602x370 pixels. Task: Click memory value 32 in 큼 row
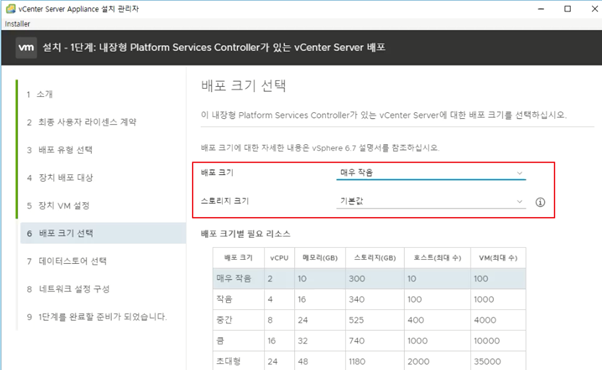pos(303,341)
